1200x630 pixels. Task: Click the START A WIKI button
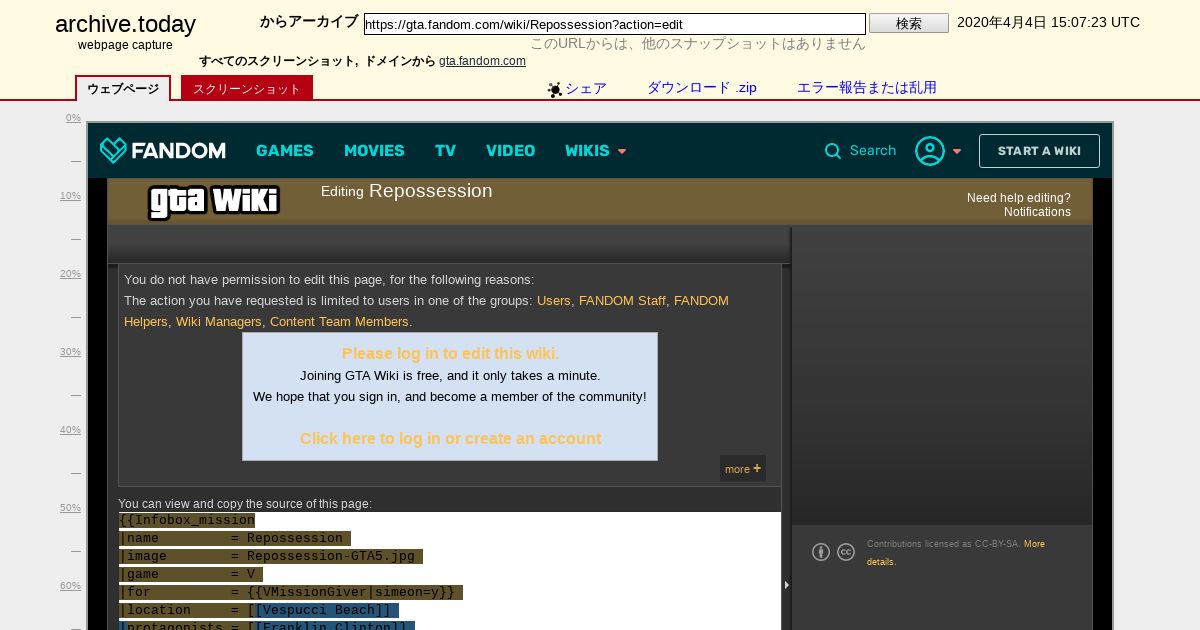(x=1039, y=151)
